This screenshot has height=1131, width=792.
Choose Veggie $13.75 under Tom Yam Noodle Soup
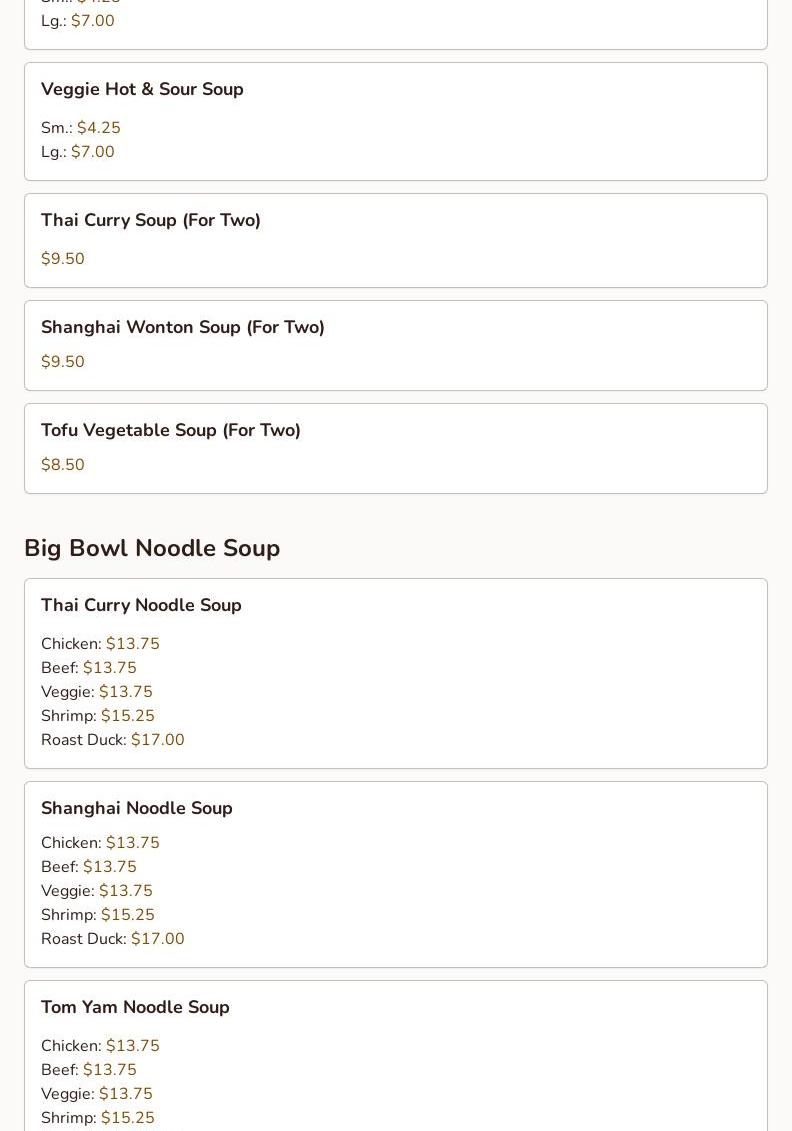coord(97,1093)
